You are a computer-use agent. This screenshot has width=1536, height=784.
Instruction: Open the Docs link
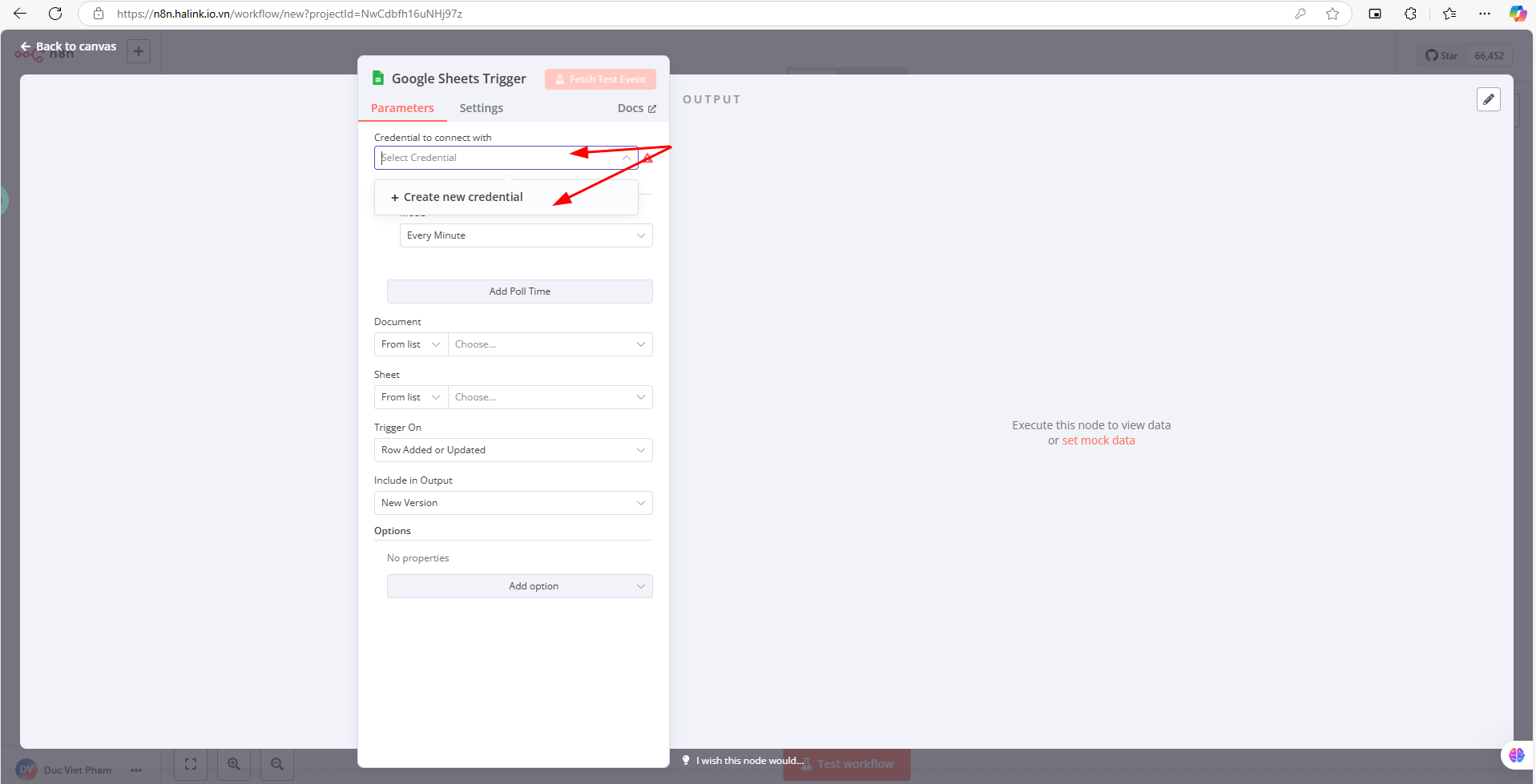637,108
